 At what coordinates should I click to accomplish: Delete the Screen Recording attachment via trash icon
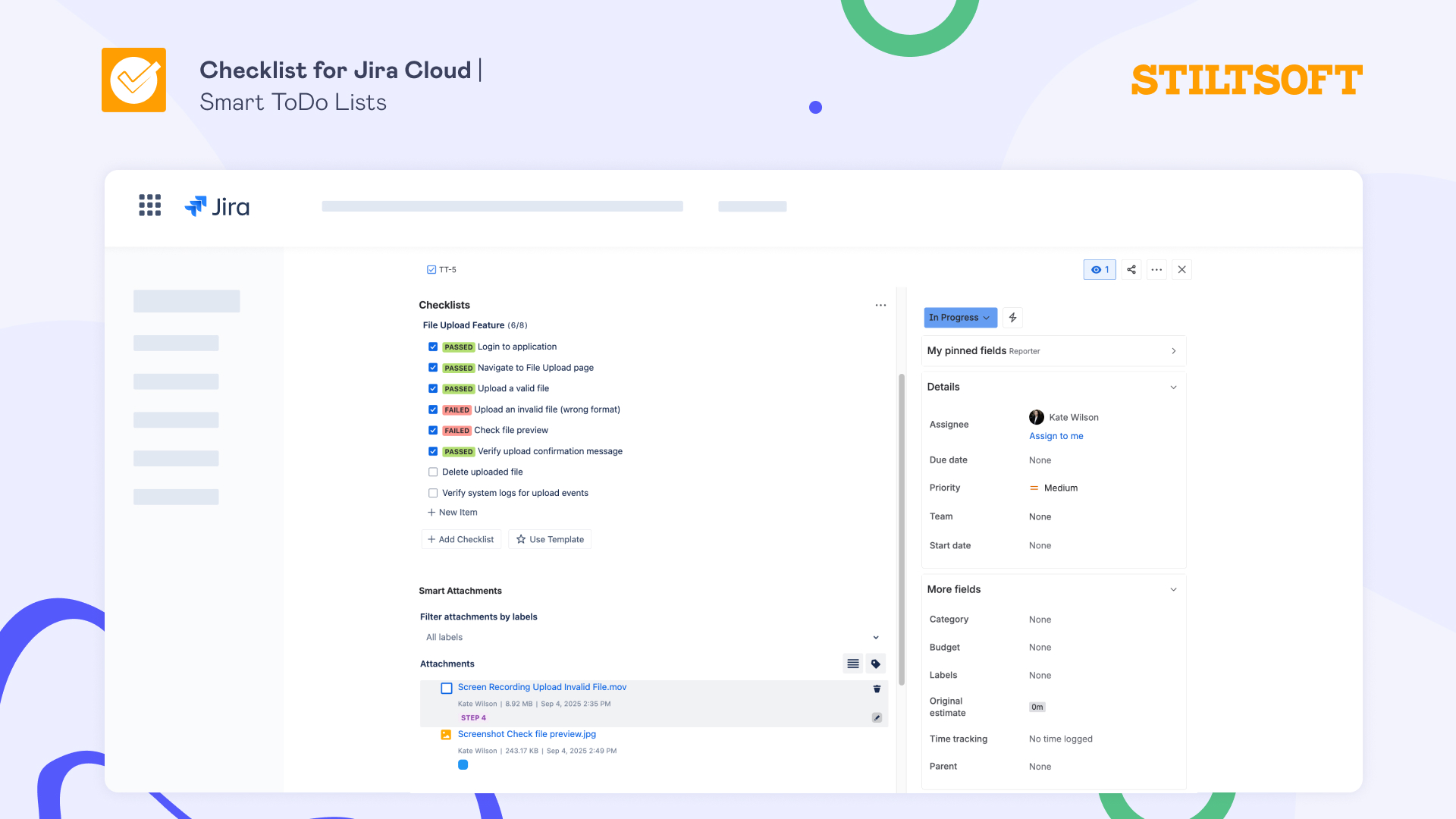877,689
